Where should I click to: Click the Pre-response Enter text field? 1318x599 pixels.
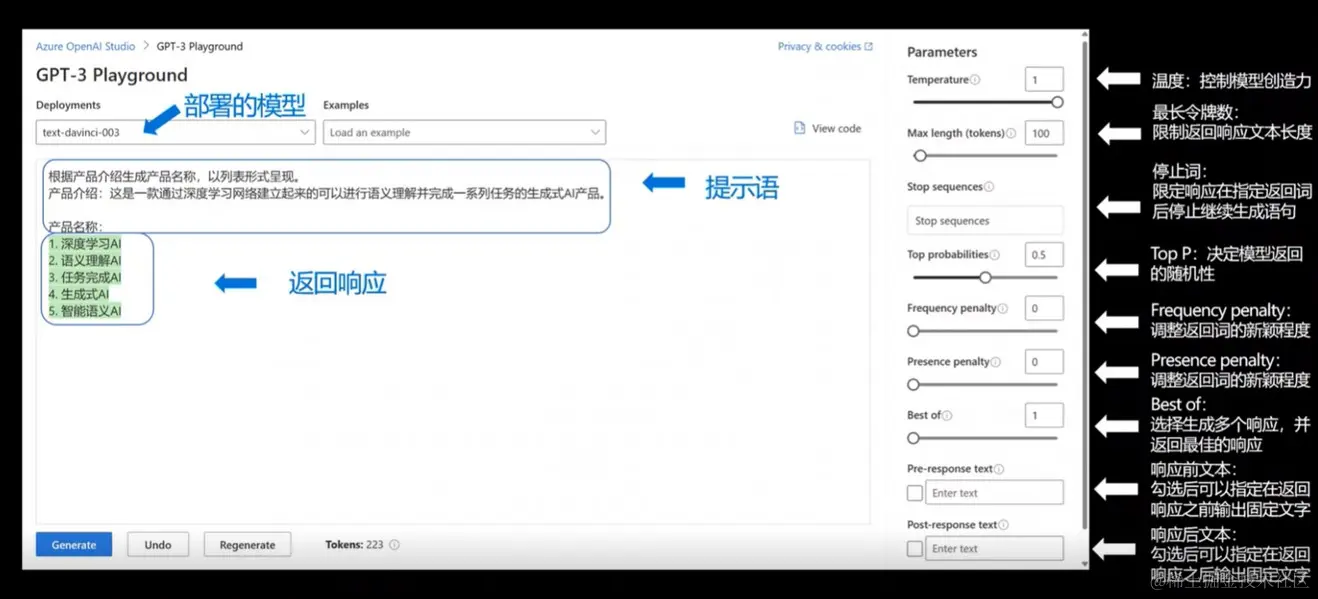(994, 492)
